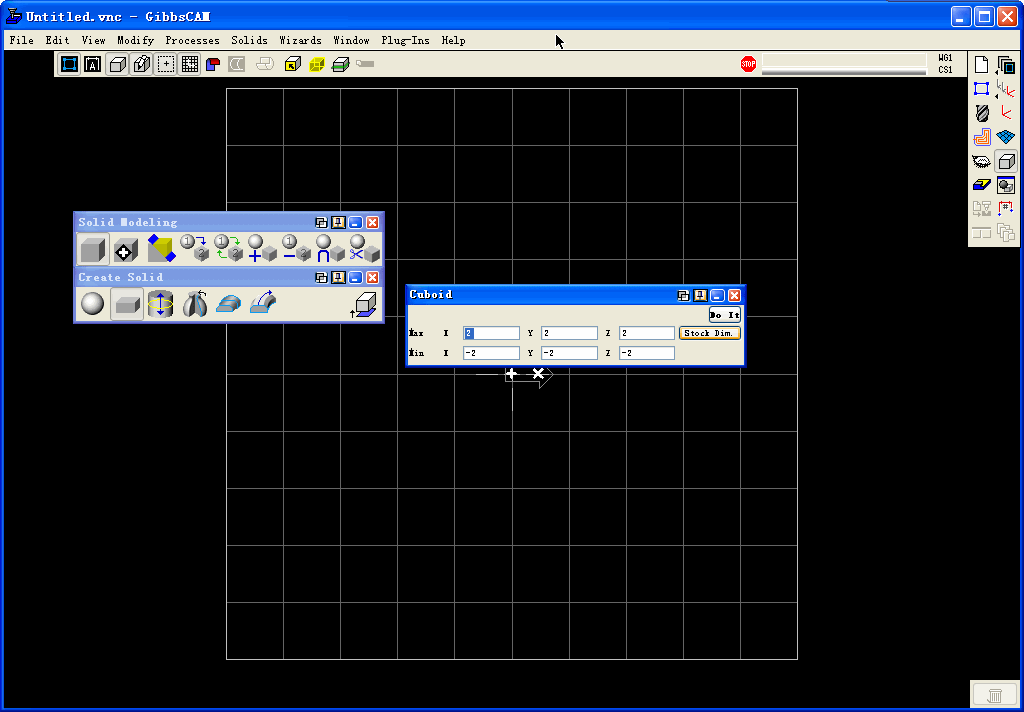This screenshot has width=1024, height=712.
Task: Open the Edit menu
Action: [57, 40]
